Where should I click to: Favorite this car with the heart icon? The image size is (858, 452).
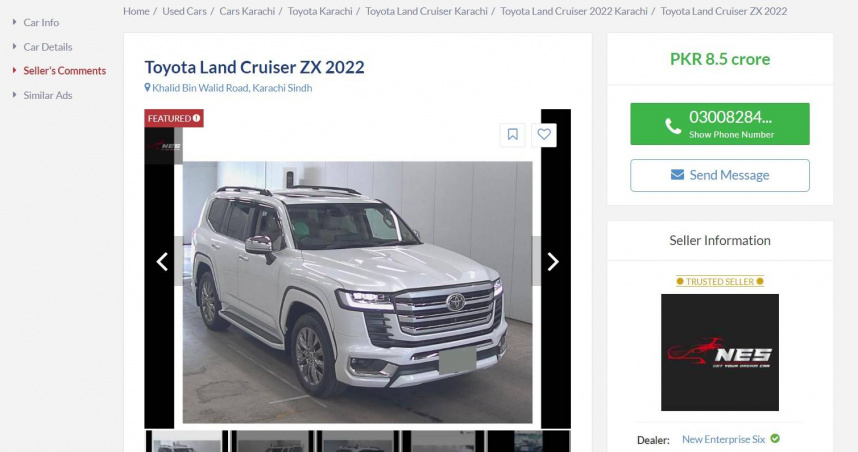(544, 135)
